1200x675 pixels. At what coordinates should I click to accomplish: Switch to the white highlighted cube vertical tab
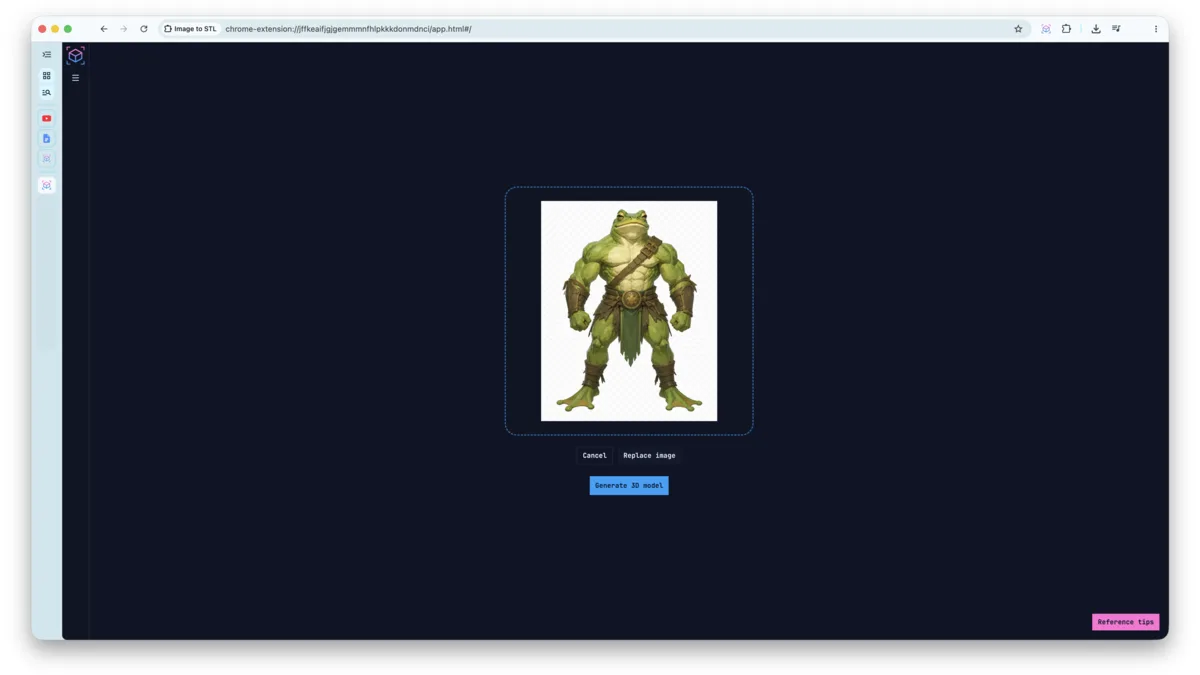point(46,185)
